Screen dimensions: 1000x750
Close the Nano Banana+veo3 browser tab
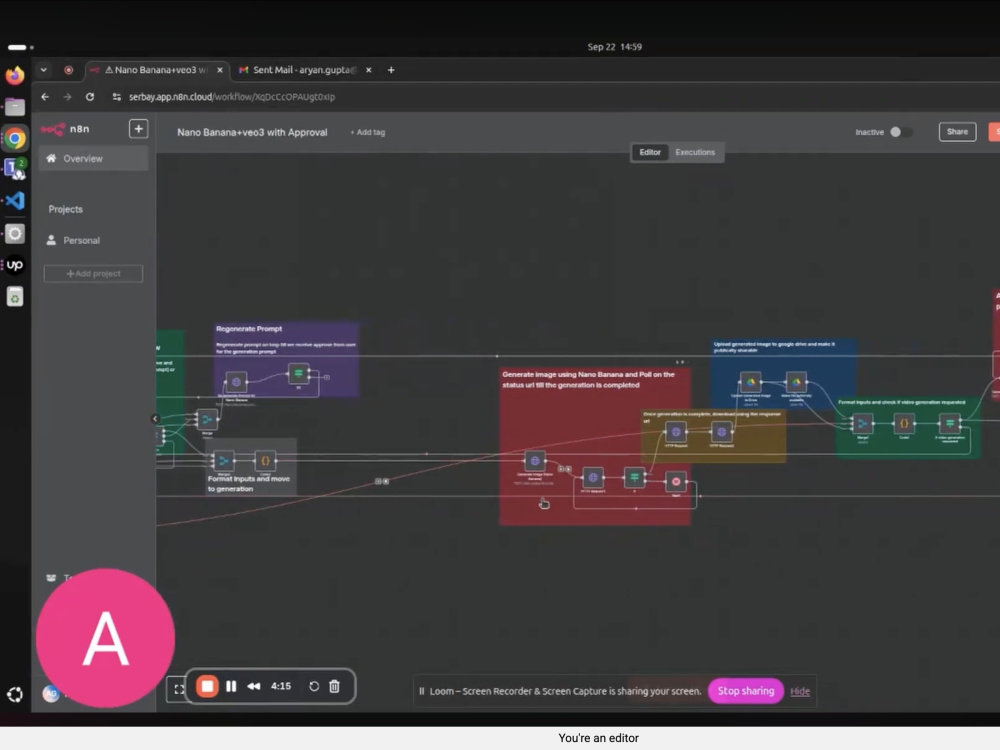pos(220,70)
